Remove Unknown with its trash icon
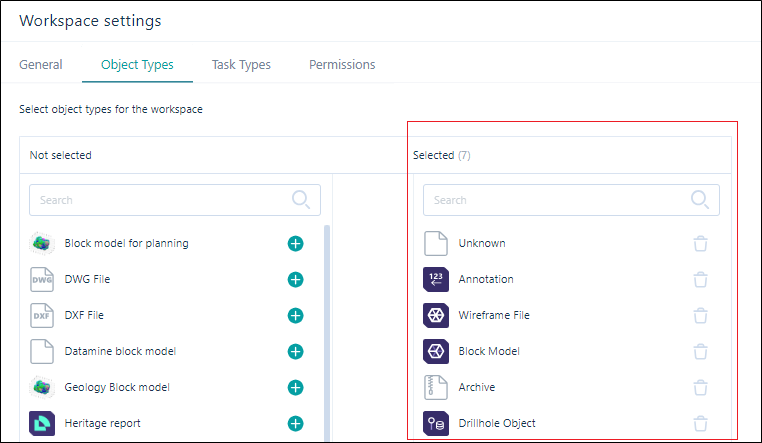 point(700,243)
